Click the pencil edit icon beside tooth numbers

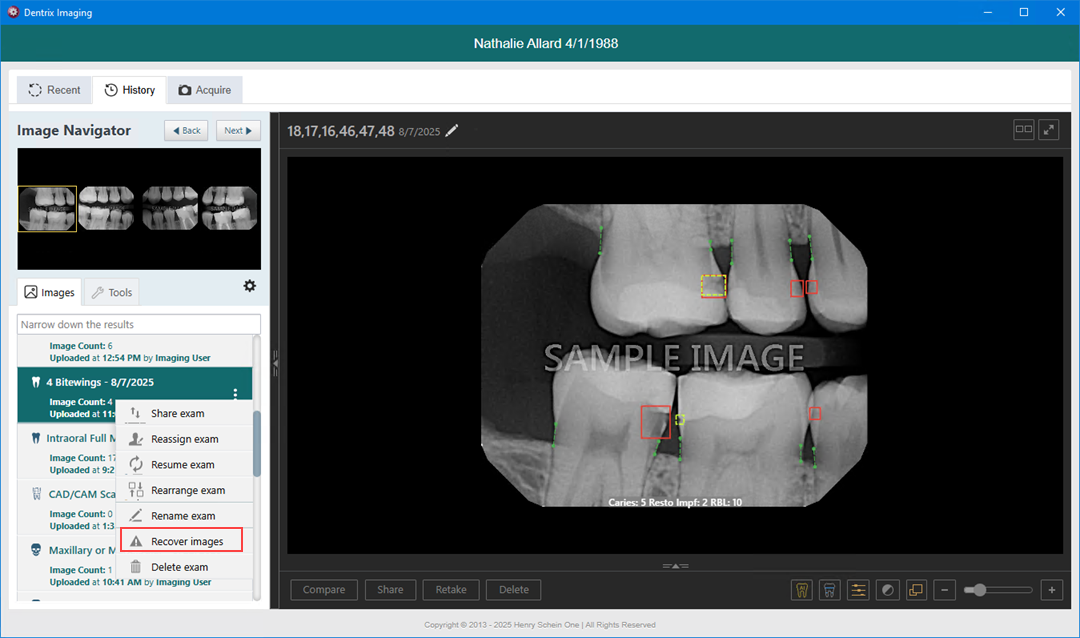[452, 130]
